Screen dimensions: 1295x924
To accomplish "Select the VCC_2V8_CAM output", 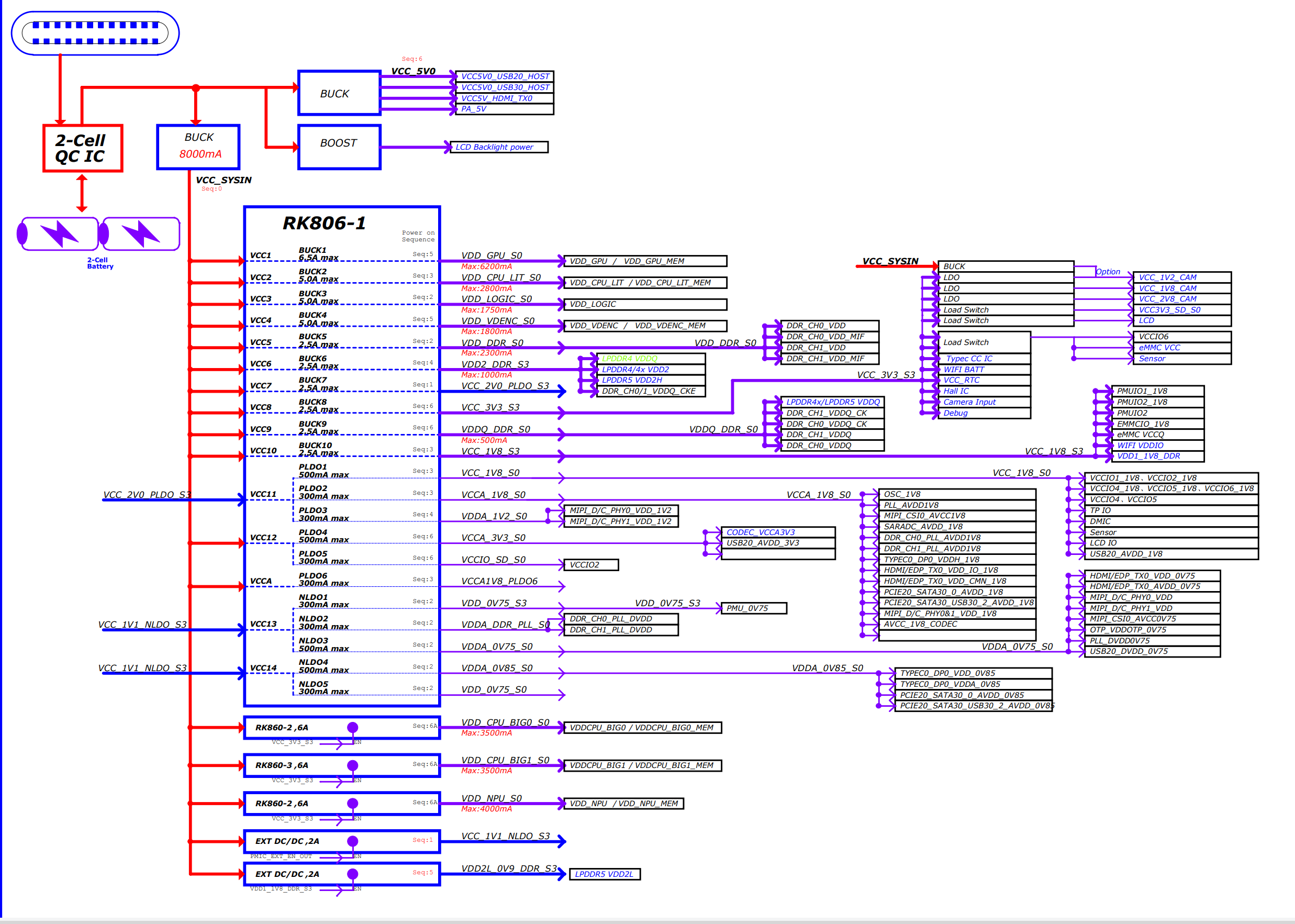I will click(1182, 299).
